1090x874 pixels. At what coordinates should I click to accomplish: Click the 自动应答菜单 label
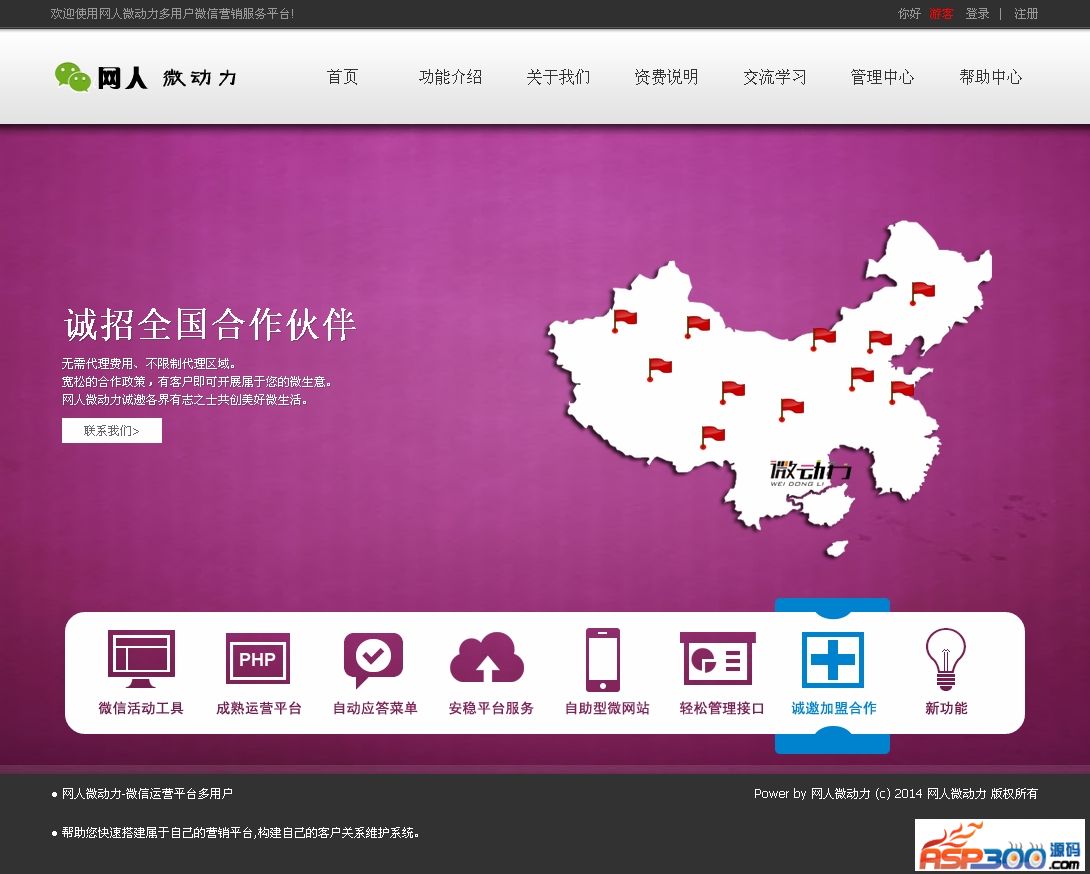point(375,708)
